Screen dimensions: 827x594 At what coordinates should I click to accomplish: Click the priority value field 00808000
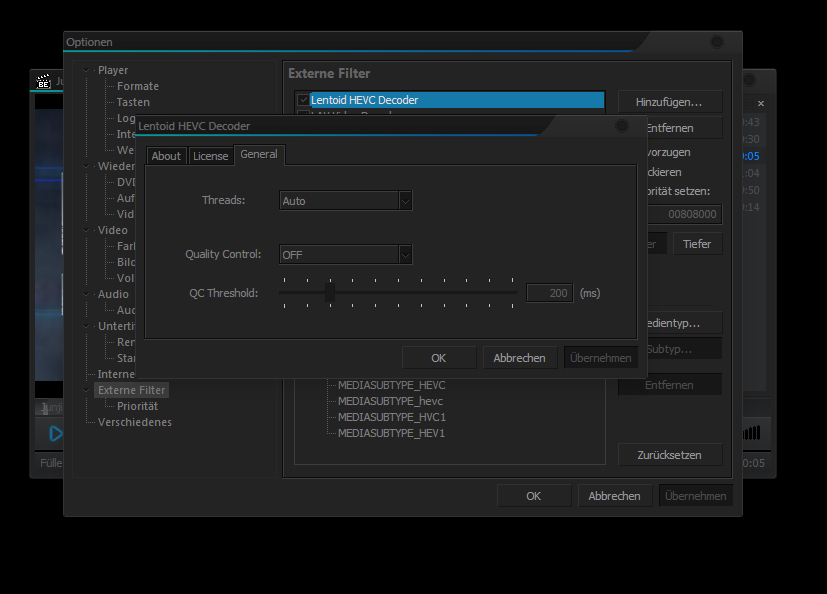pos(685,214)
